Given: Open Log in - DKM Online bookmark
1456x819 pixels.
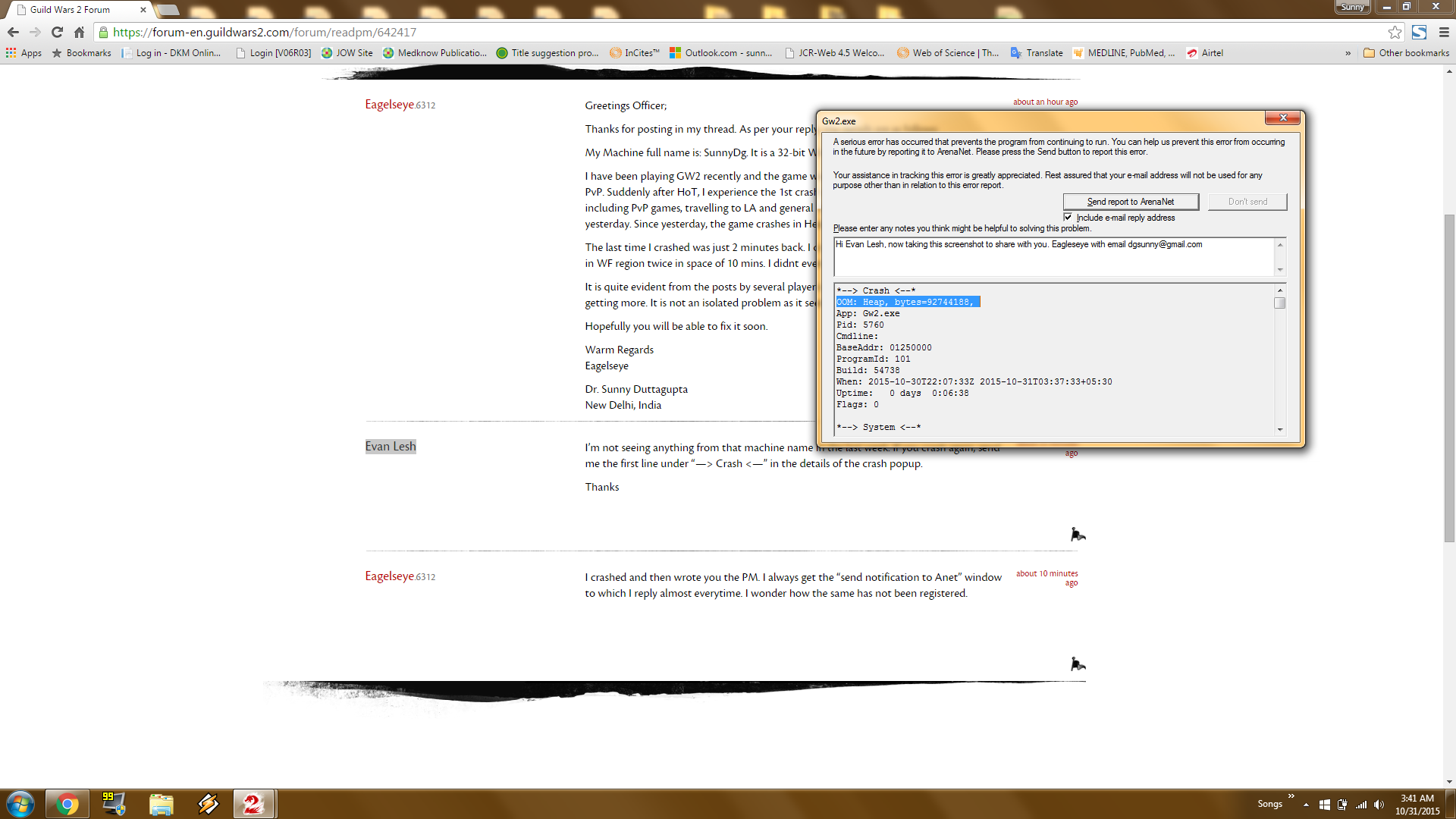Looking at the screenshot, I should (171, 53).
